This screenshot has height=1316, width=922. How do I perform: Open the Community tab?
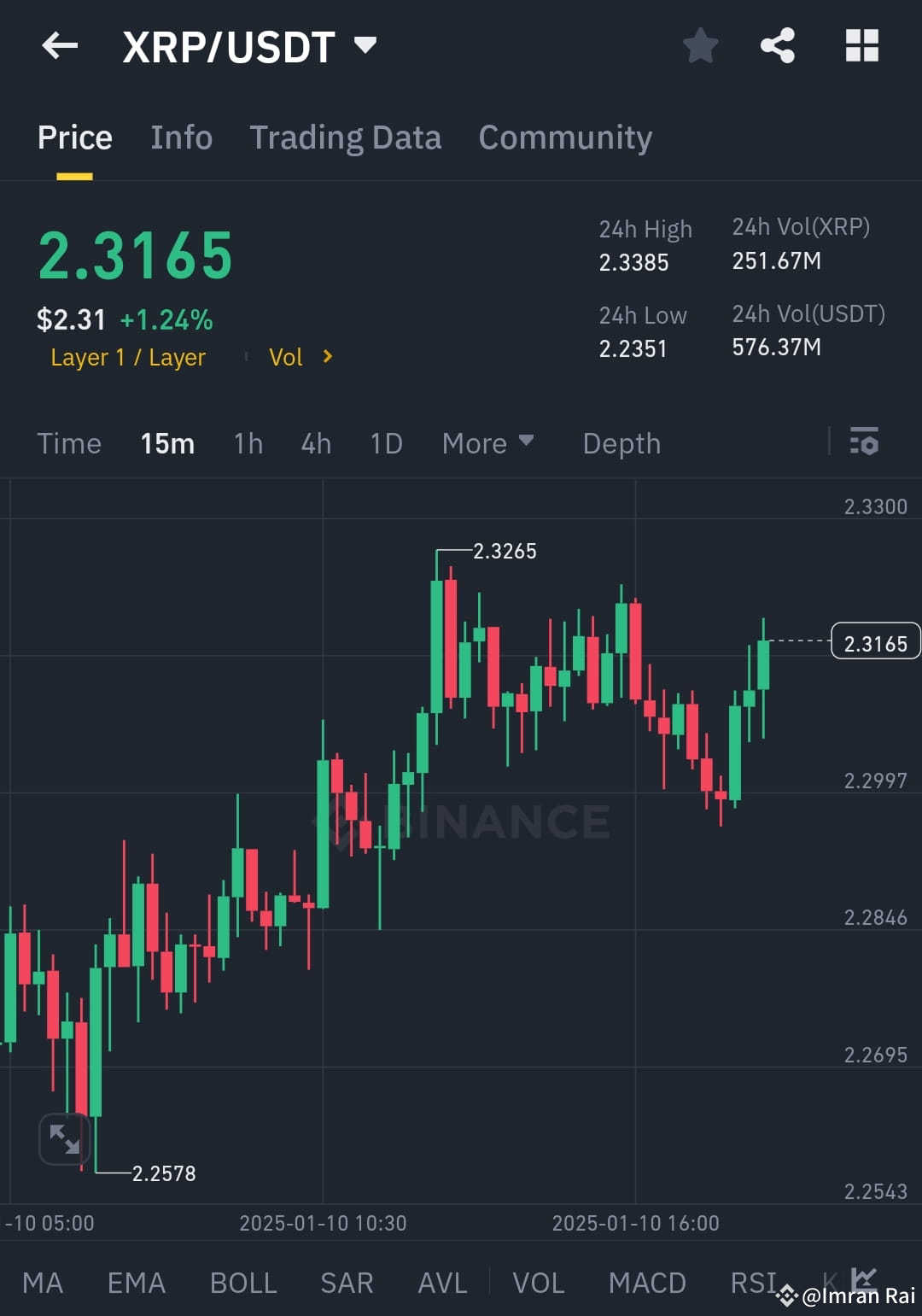tap(565, 137)
